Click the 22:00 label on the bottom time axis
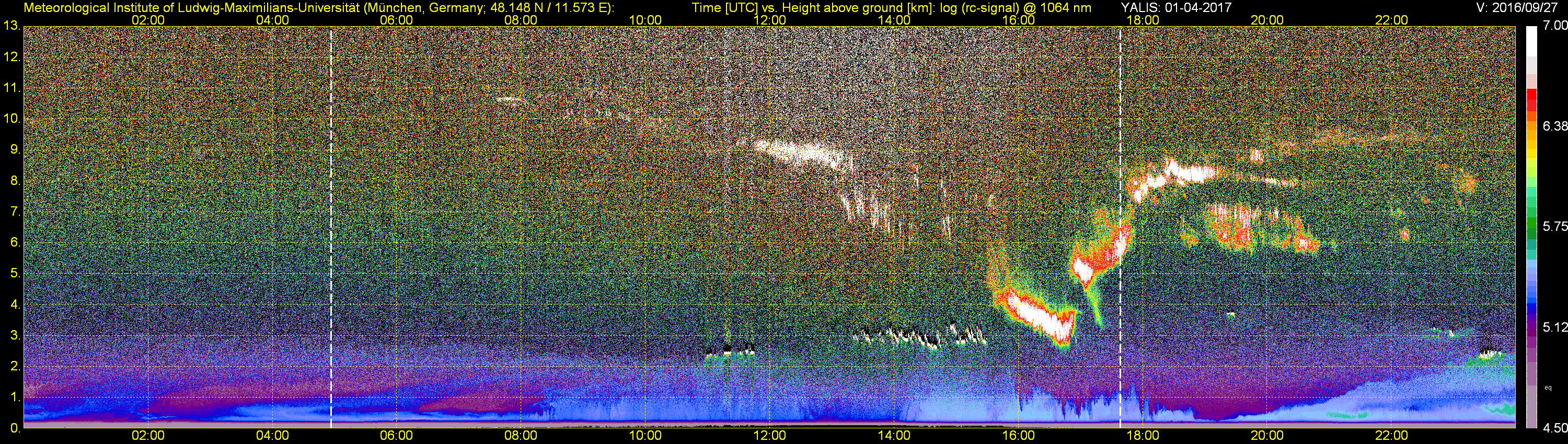This screenshot has width=1568, height=444. coord(1391,436)
